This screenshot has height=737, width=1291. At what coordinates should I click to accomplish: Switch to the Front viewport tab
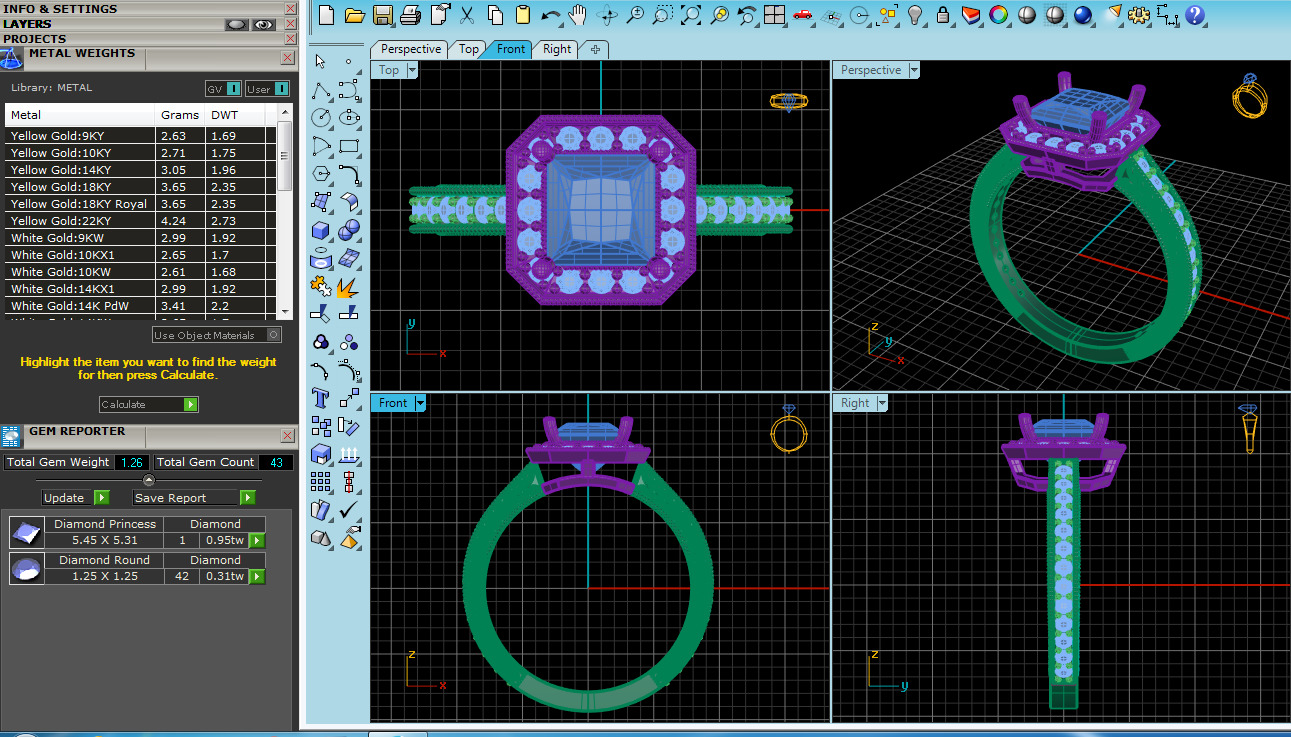point(511,49)
